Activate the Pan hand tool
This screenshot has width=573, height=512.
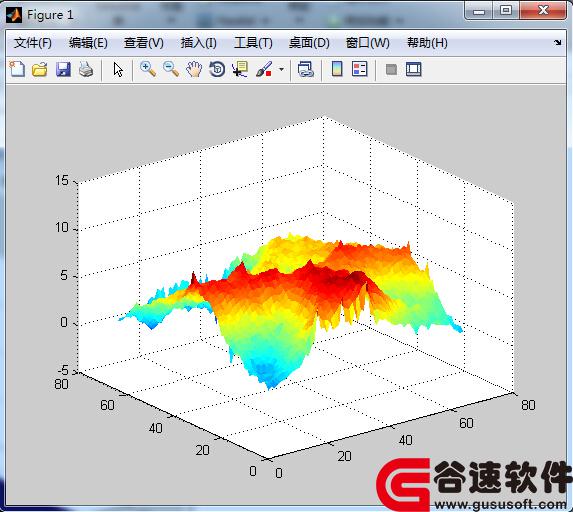[x=194, y=69]
